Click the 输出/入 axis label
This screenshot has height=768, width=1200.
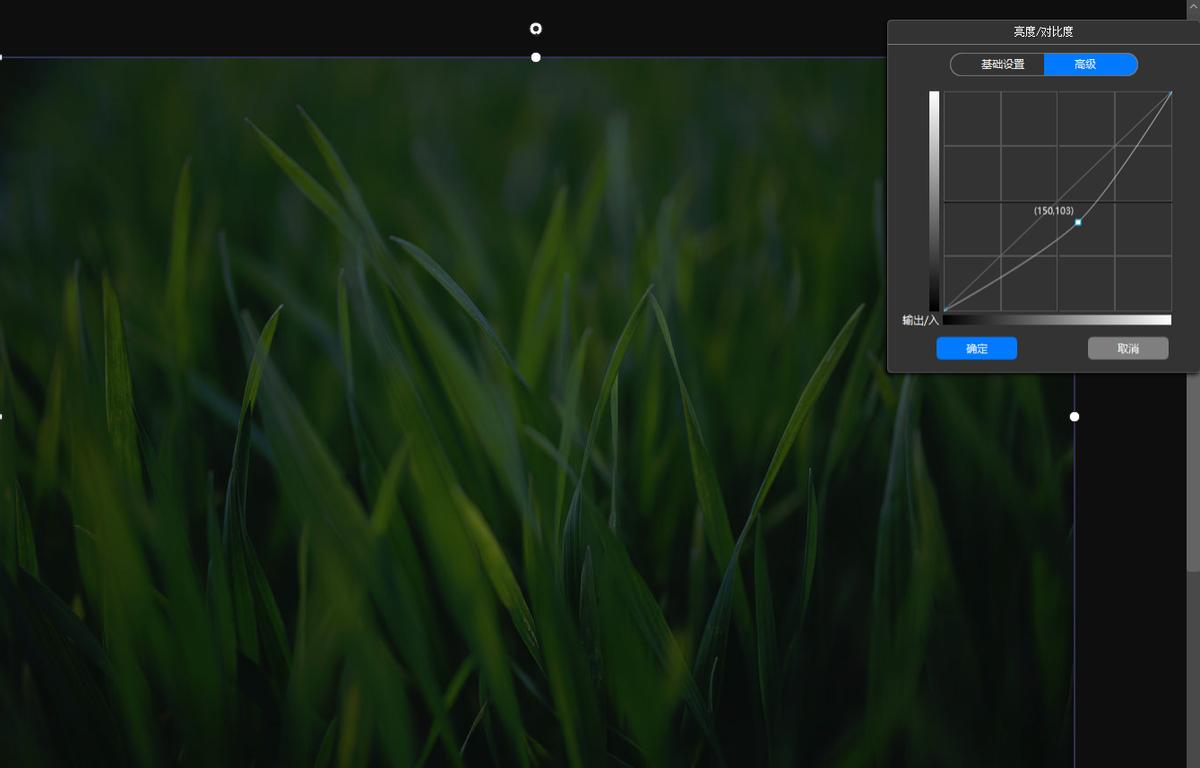[x=920, y=320]
